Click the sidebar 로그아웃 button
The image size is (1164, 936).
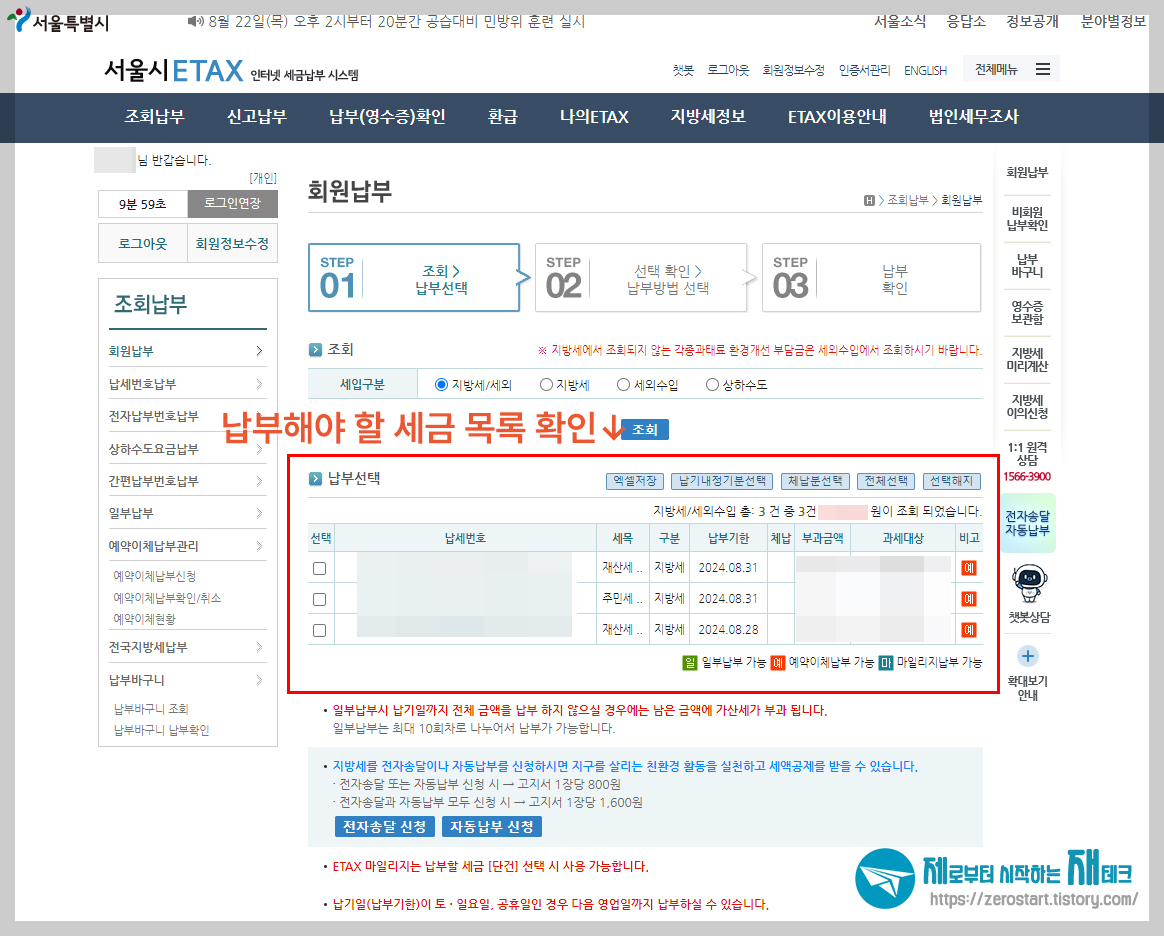(143, 243)
